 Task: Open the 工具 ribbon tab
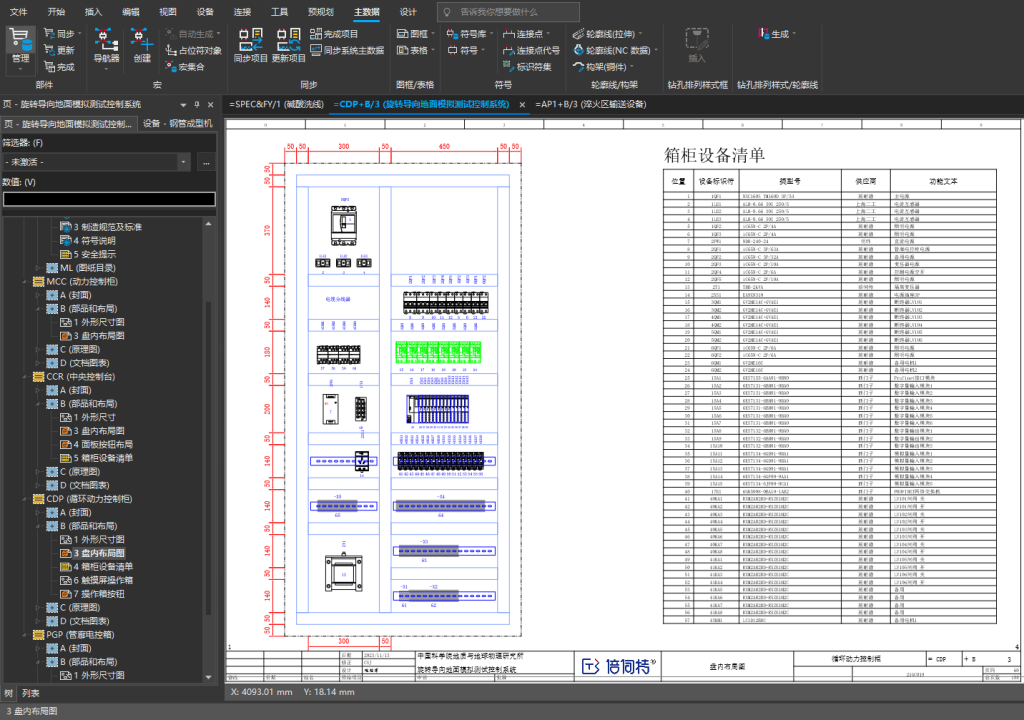[x=280, y=12]
